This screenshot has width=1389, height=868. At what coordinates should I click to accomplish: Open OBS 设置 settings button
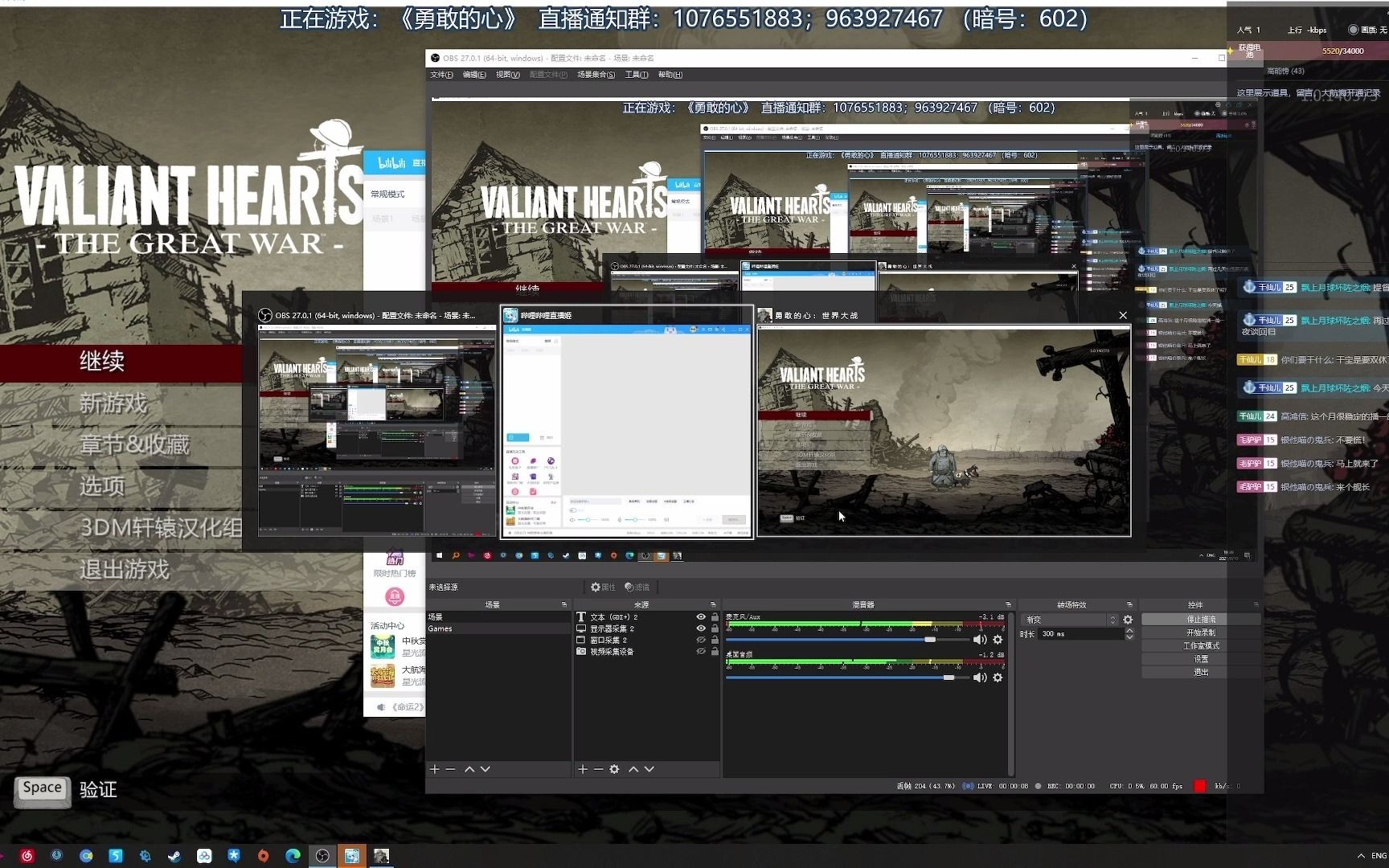[x=1201, y=659]
